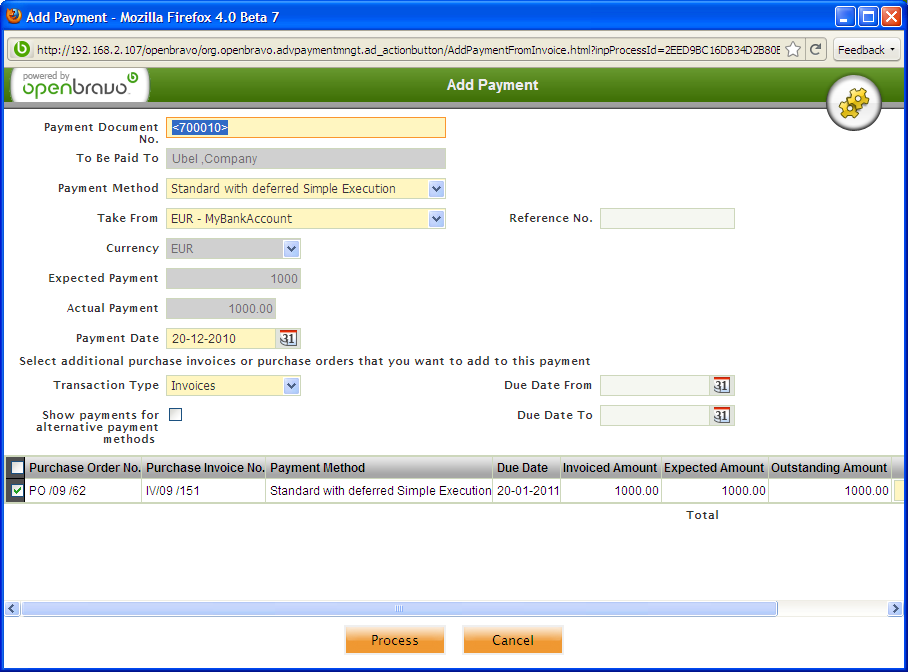The width and height of the screenshot is (908, 672).
Task: Click the Payment Date text field
Action: click(x=221, y=338)
